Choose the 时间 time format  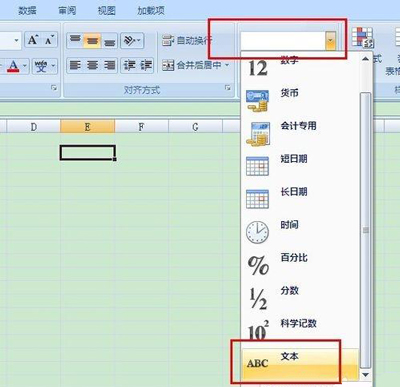click(x=300, y=231)
